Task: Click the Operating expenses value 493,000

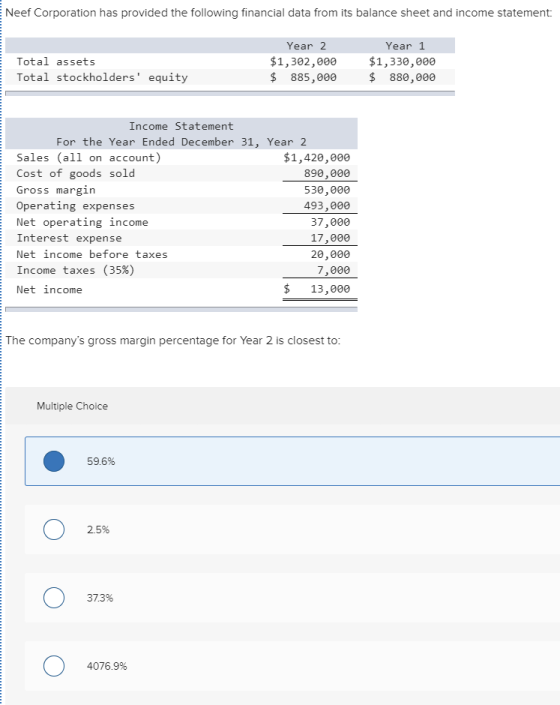Action: click(327, 205)
